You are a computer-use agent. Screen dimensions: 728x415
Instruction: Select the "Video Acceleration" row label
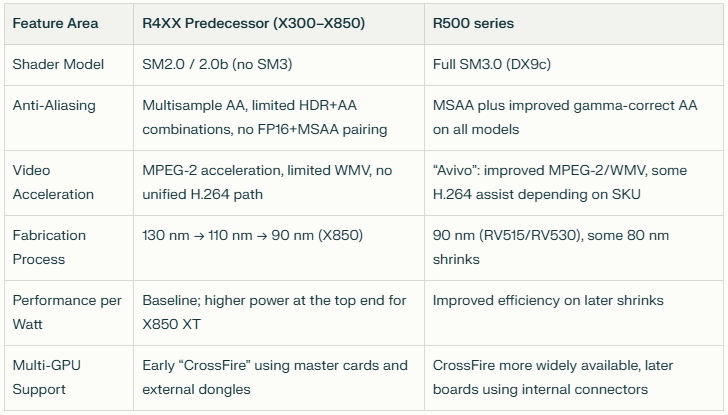point(53,182)
